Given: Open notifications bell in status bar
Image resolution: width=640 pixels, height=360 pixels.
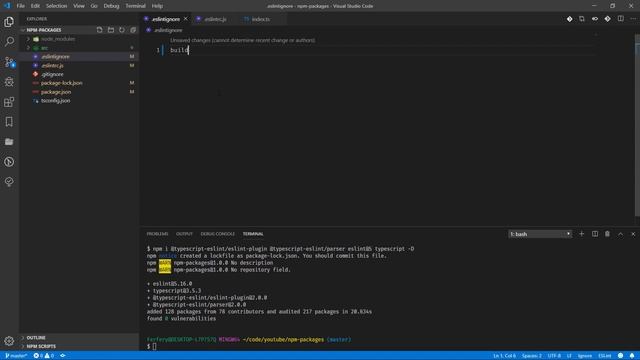Looking at the screenshot, I should (x=632, y=356).
